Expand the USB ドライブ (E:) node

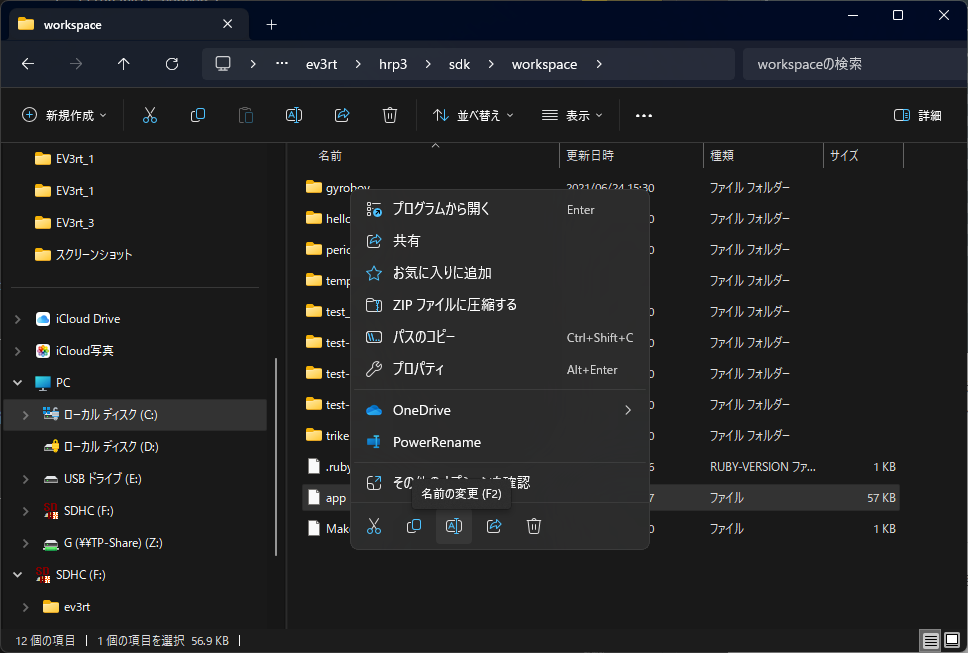pos(25,479)
